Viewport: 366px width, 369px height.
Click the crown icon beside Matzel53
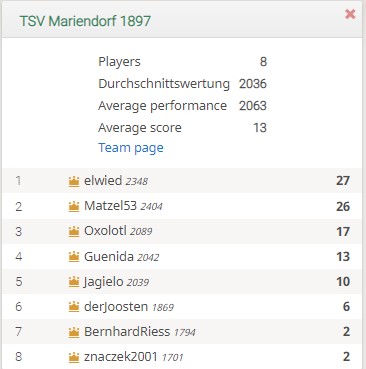click(x=74, y=207)
